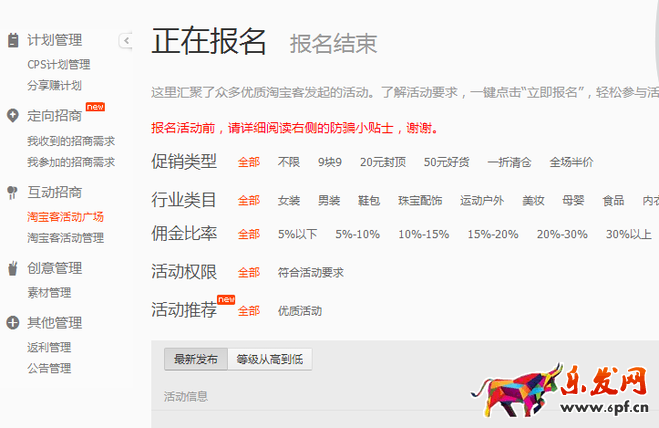Select the 10%-15% commission rate filter
Viewport: 659px width, 428px height.
(x=423, y=235)
